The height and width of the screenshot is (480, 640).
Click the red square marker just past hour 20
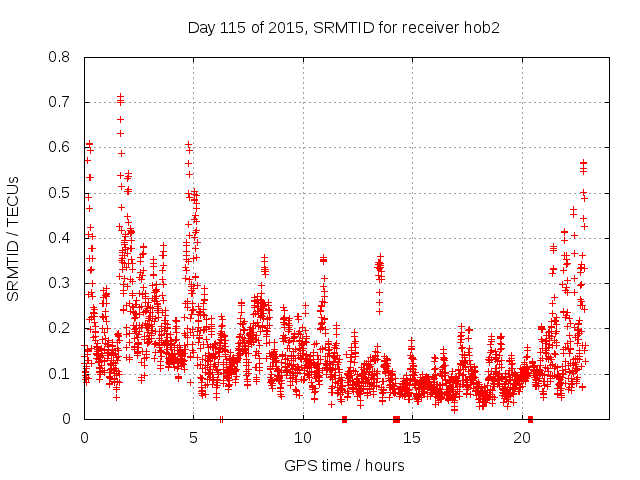click(x=530, y=419)
